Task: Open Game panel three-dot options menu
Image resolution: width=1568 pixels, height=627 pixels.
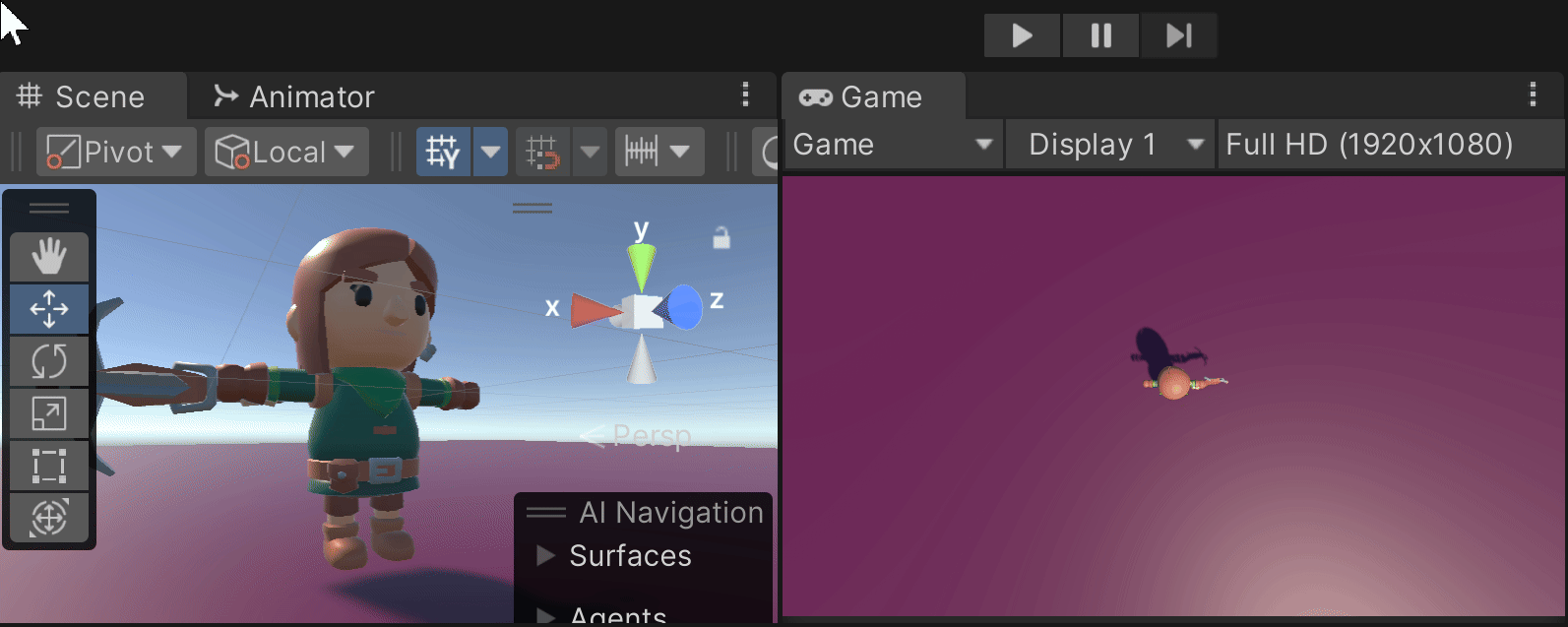Action: (x=1533, y=94)
